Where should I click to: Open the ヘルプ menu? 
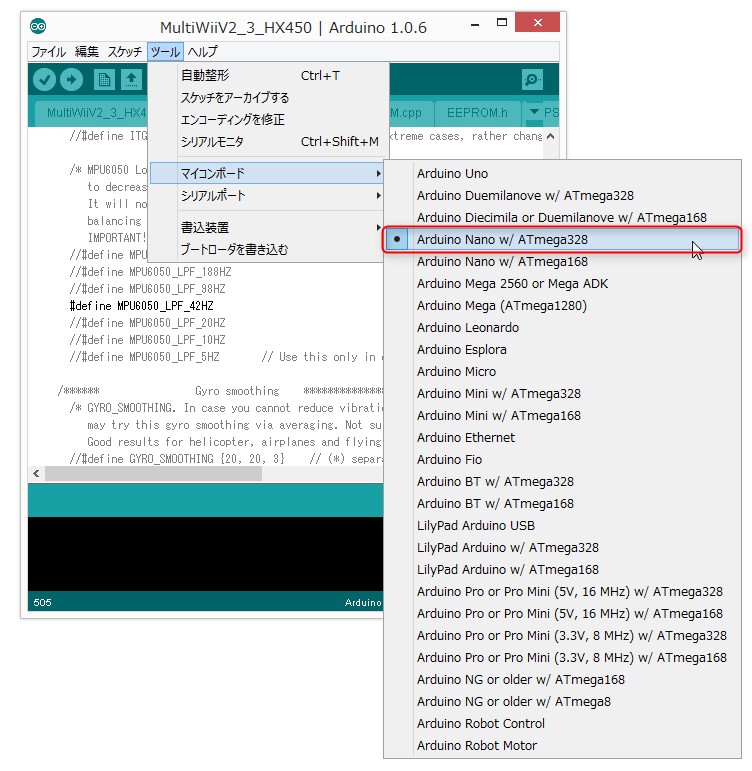[202, 52]
